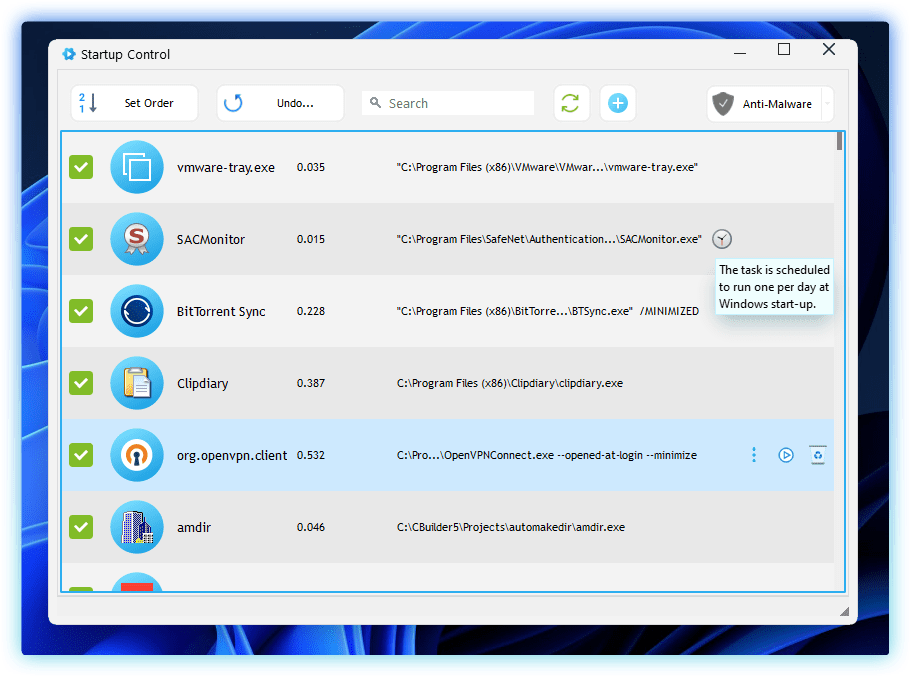Click the blue add startup item icon
The width and height of the screenshot is (910, 676).
pos(618,103)
